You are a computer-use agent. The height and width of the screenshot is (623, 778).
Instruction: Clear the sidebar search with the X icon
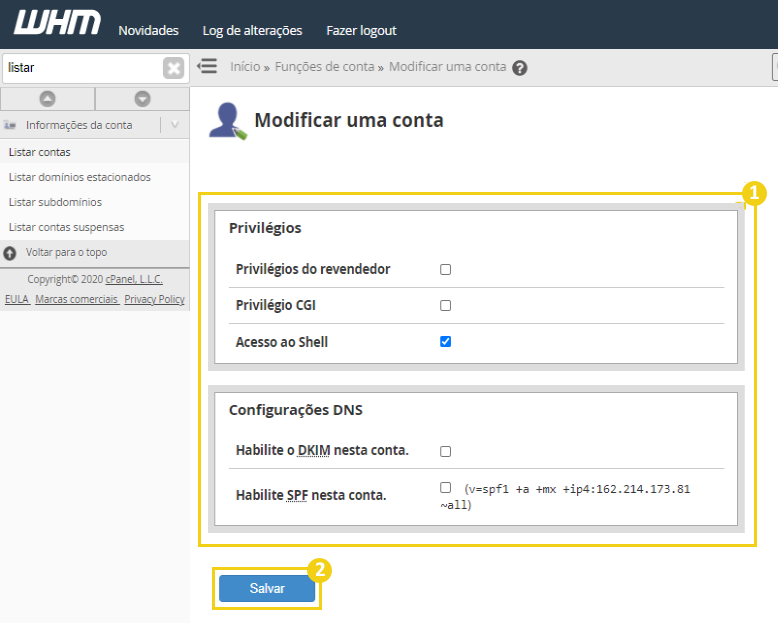174,68
